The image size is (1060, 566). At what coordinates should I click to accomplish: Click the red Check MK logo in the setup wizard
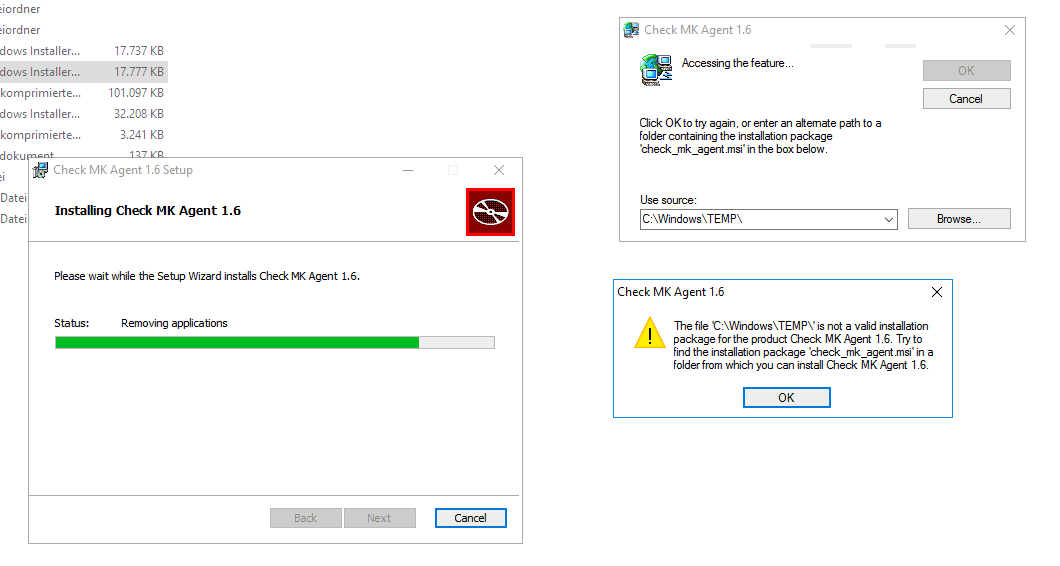tap(490, 211)
